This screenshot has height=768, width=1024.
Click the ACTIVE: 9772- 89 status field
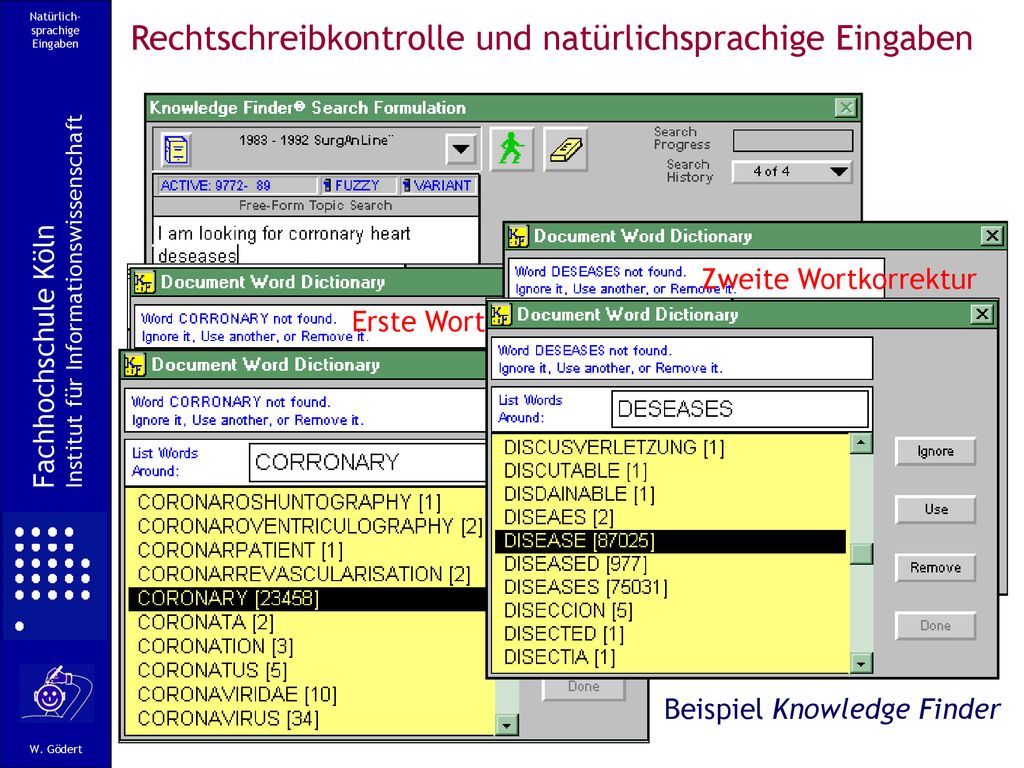point(236,185)
